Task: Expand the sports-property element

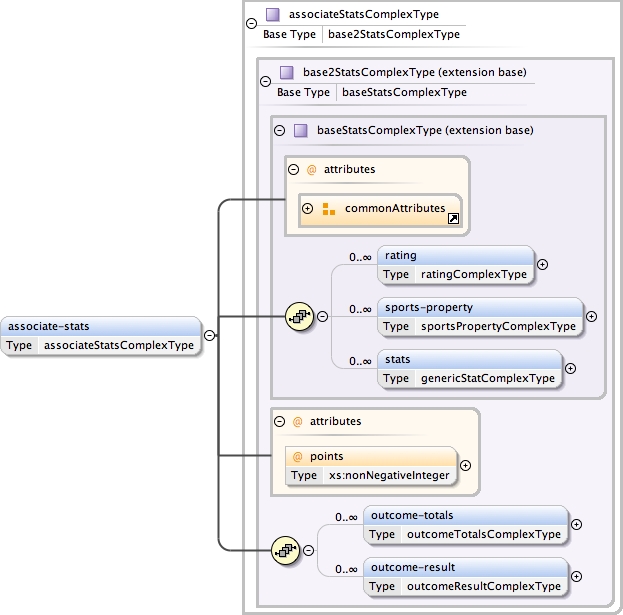Action: 591,317
